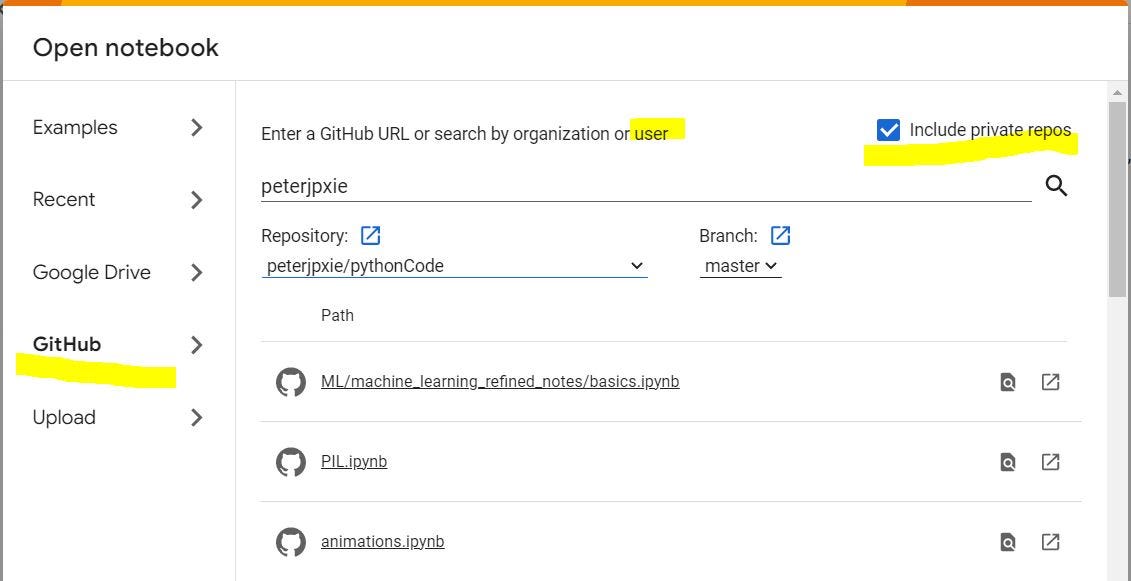Click the Path column header
Viewport: 1131px width, 581px height.
click(337, 315)
